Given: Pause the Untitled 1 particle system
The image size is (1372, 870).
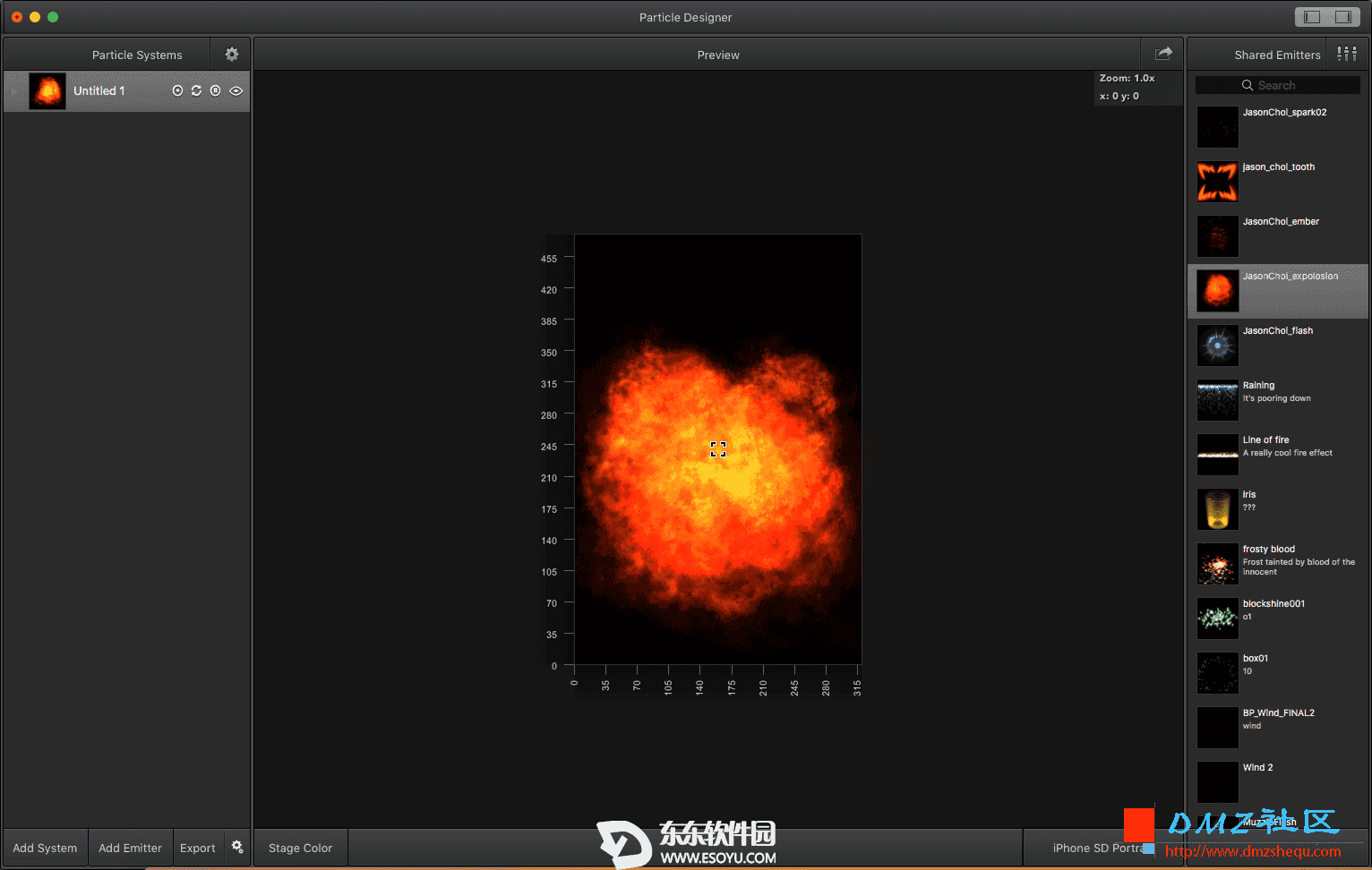Looking at the screenshot, I should 215,90.
